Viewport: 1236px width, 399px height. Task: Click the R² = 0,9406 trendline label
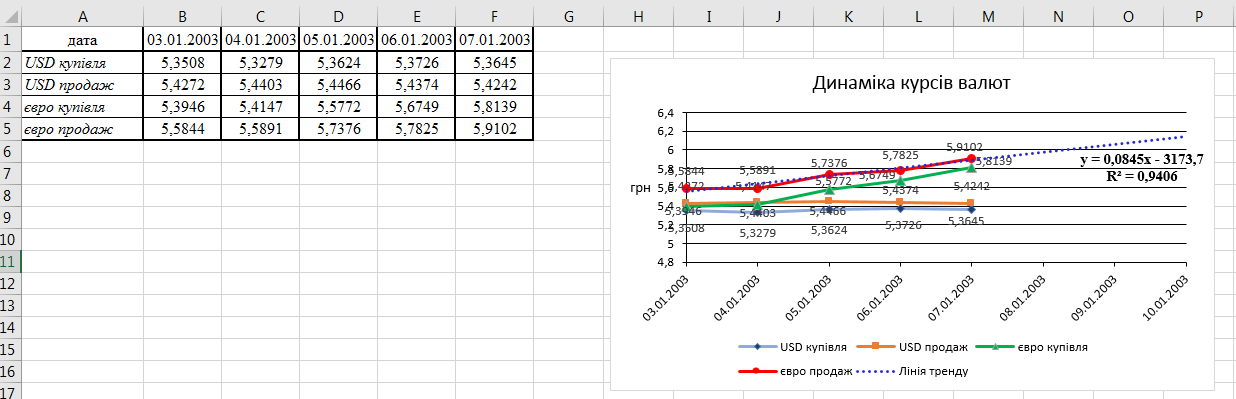coord(1141,176)
